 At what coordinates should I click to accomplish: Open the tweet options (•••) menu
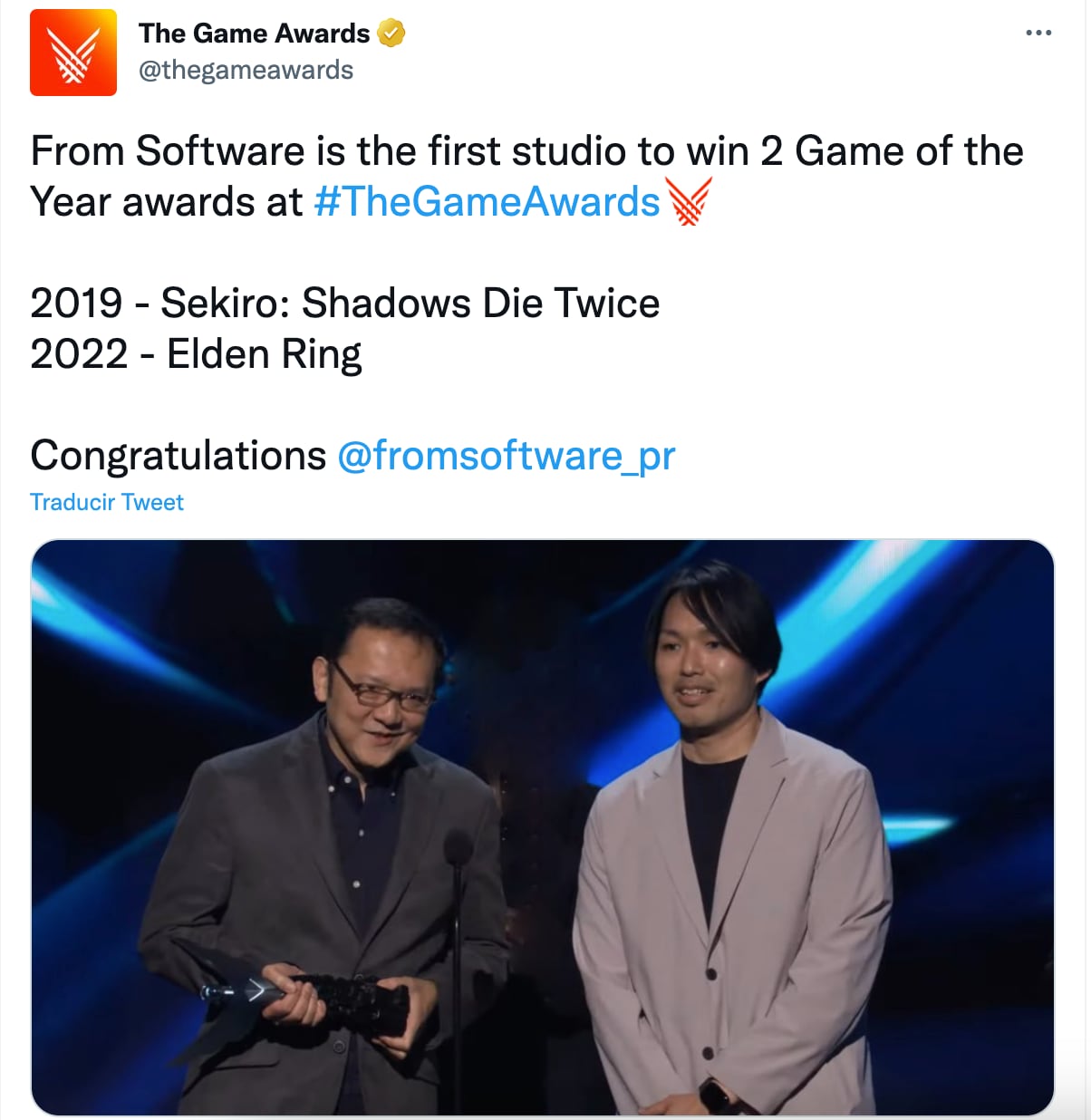pos(1037,33)
